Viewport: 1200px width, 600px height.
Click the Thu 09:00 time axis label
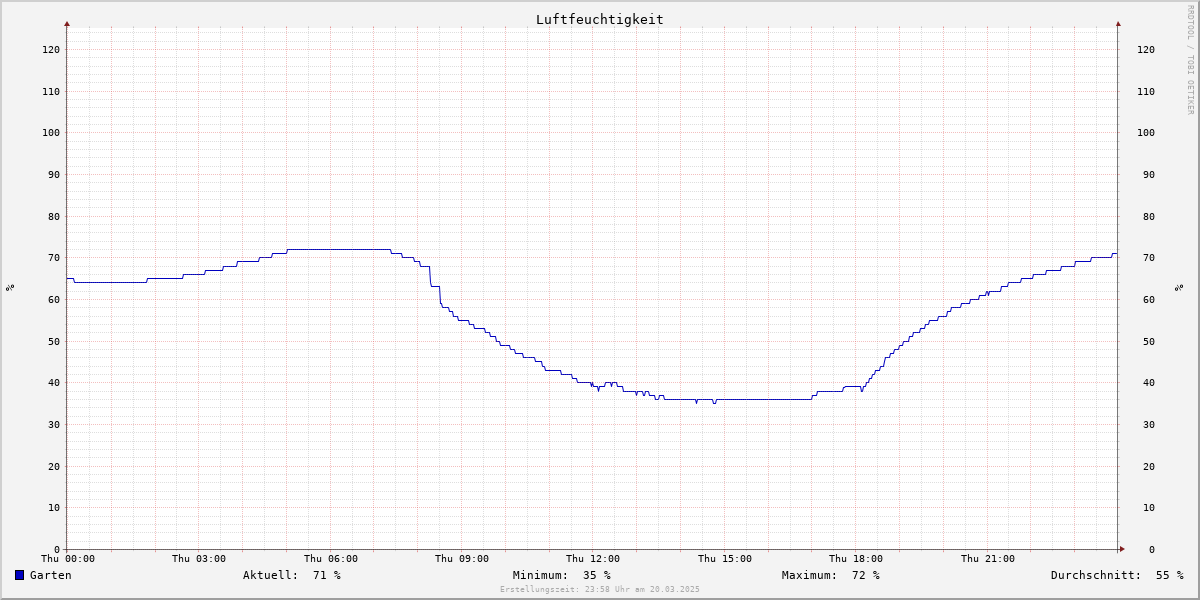(462, 559)
